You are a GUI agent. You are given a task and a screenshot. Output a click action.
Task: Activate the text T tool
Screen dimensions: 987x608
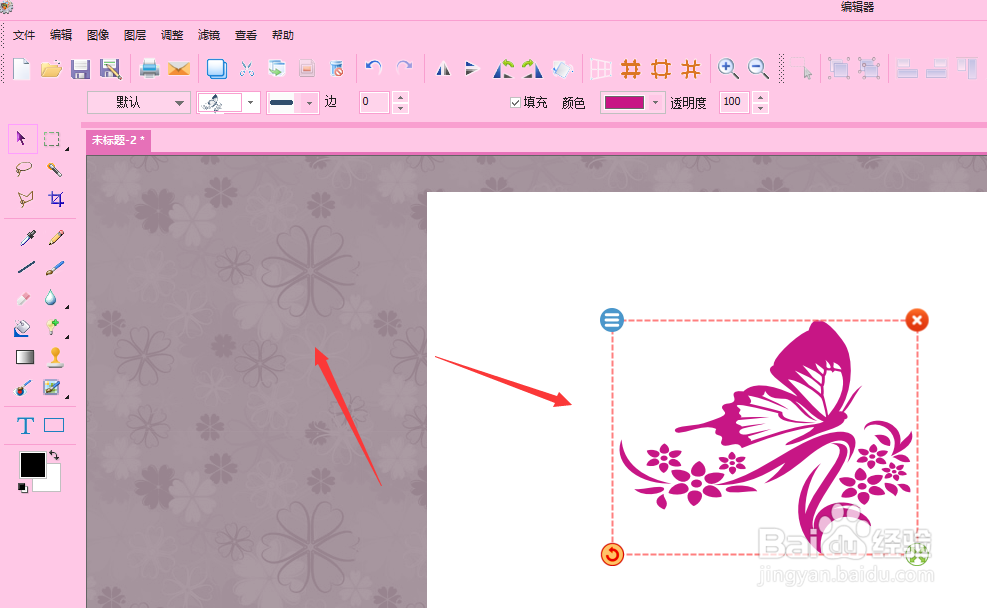point(25,426)
